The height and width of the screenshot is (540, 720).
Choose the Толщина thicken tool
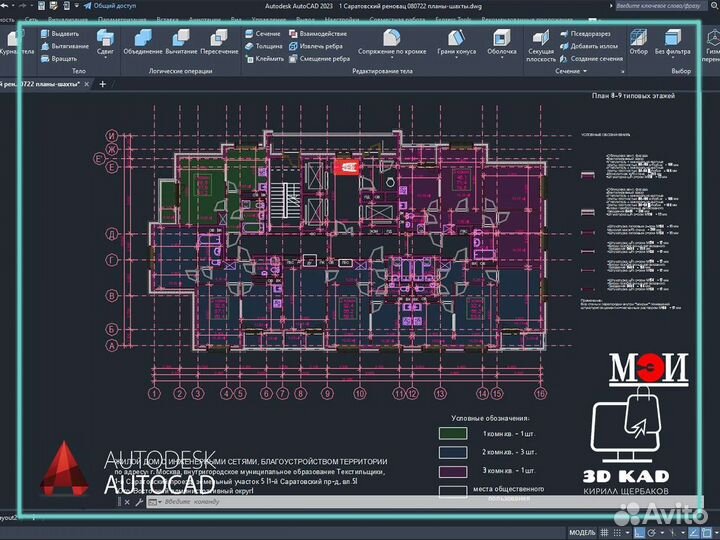(264, 46)
